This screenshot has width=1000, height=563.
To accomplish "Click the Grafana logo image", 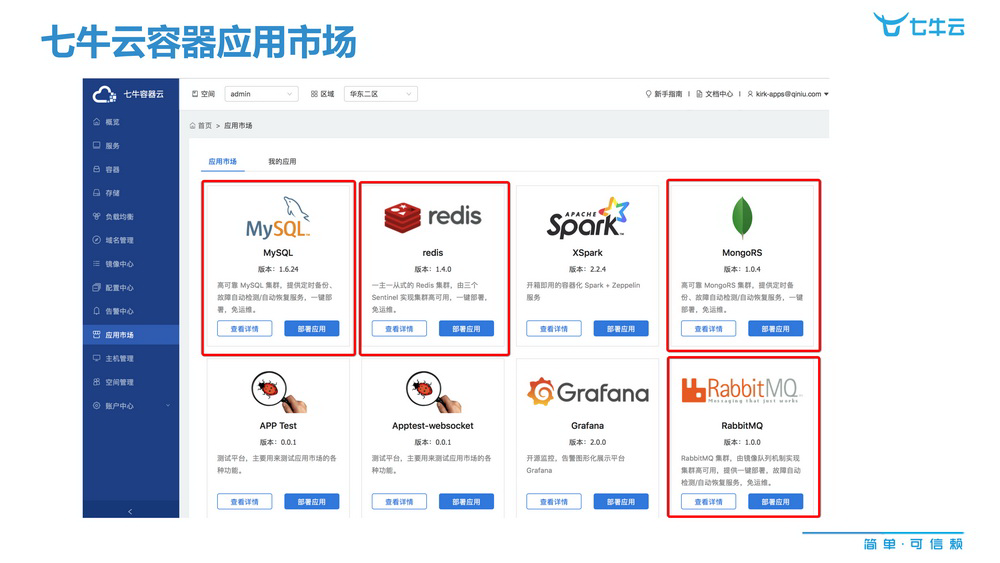I will pyautogui.click(x=587, y=391).
